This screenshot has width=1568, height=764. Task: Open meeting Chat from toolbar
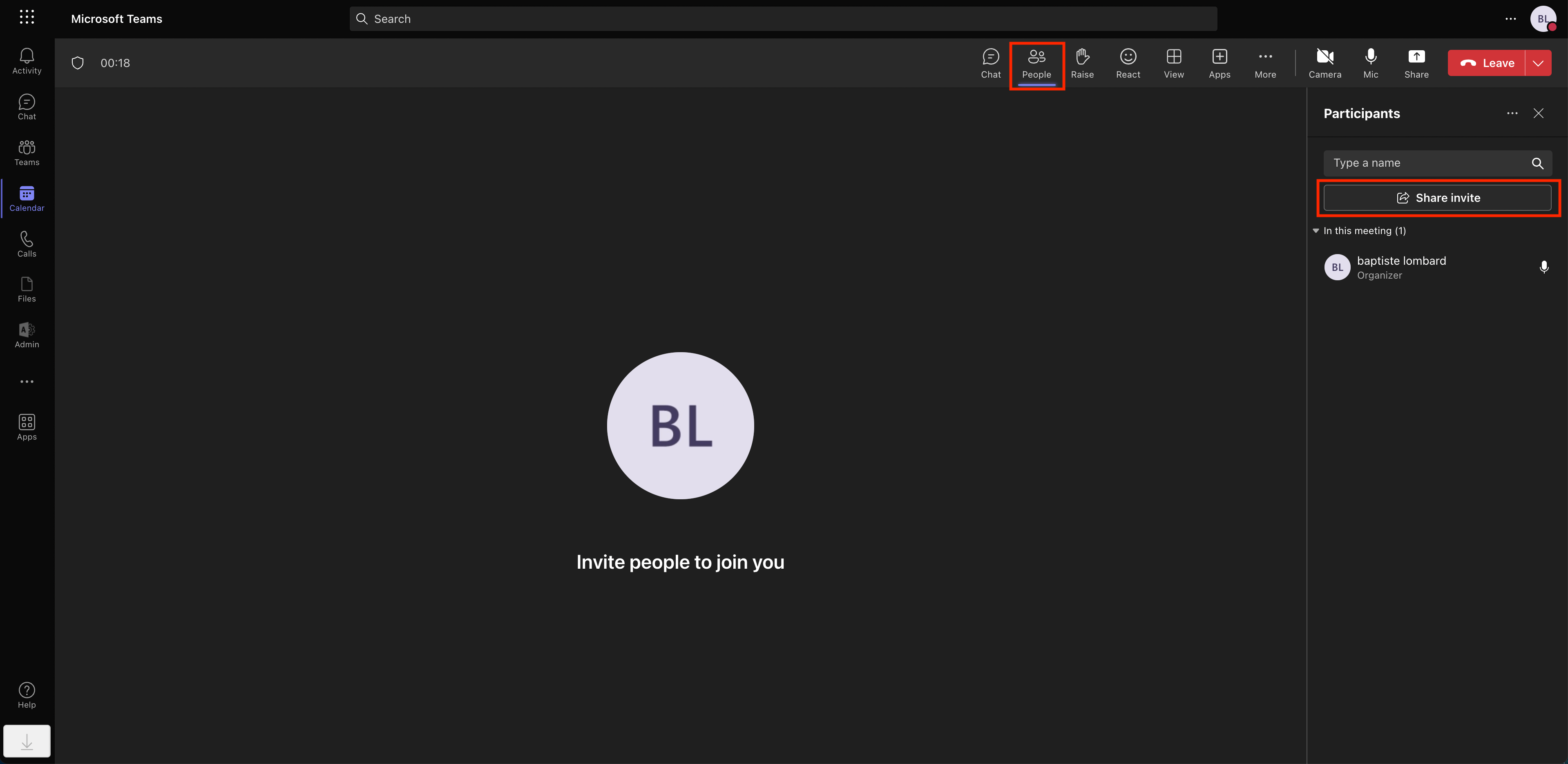[x=990, y=63]
